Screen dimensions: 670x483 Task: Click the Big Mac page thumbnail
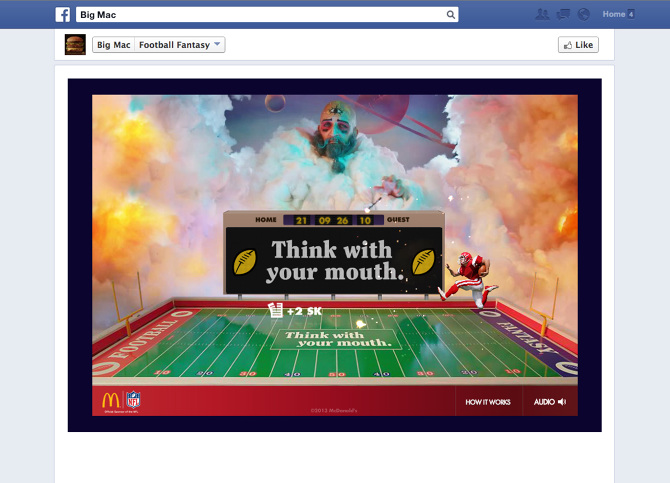click(x=75, y=44)
